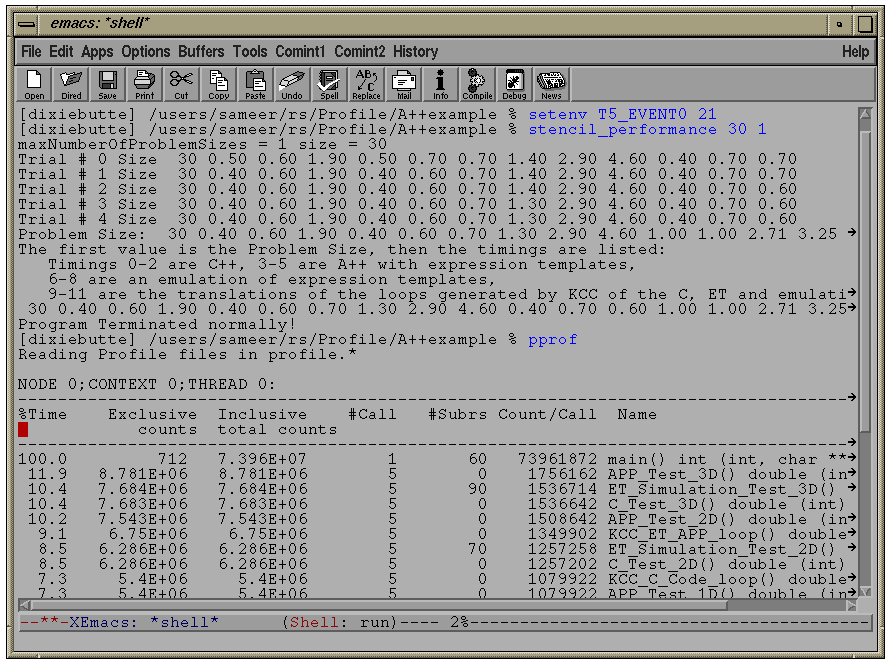Click the 'Shell' mode indicator in modeline
Viewport: 893px width, 667px height.
316,623
